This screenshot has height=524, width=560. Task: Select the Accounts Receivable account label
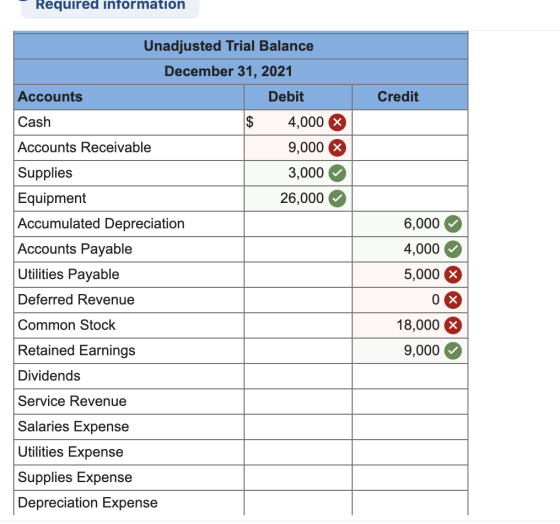84,148
